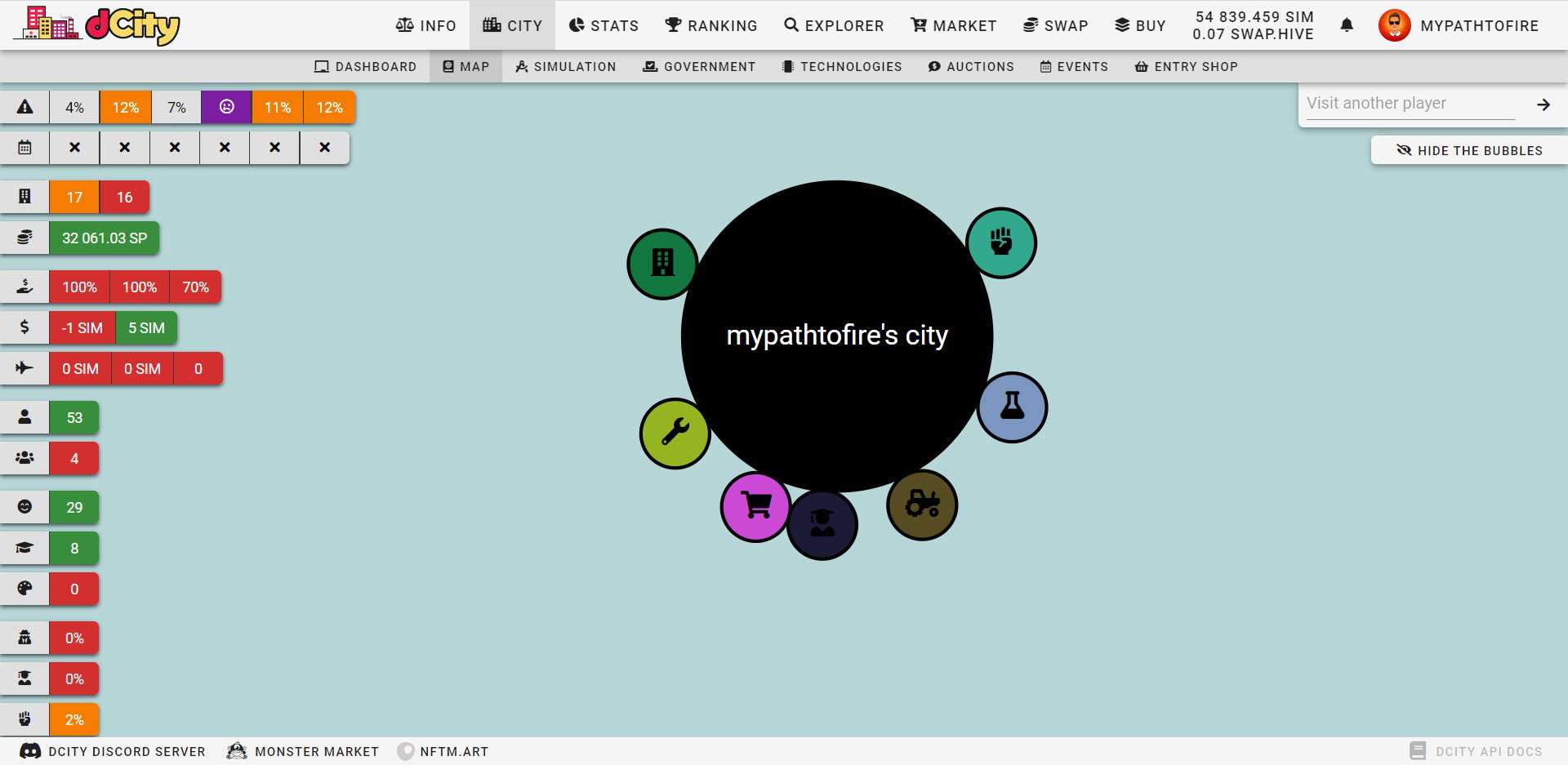This screenshot has height=765, width=1568.
Task: Click the people group icon
Action: point(24,458)
